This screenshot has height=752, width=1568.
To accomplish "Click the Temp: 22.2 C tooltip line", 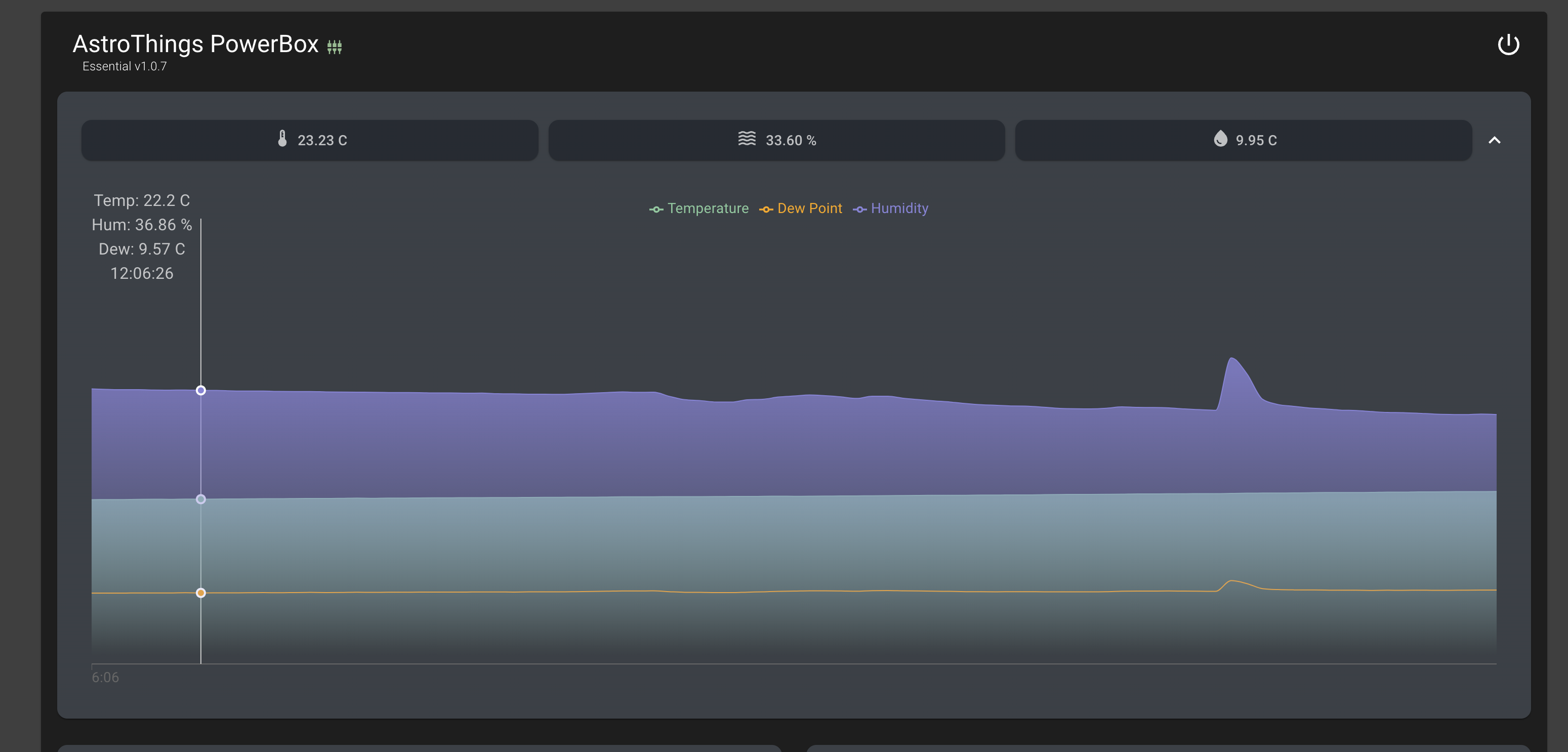I will click(x=142, y=200).
